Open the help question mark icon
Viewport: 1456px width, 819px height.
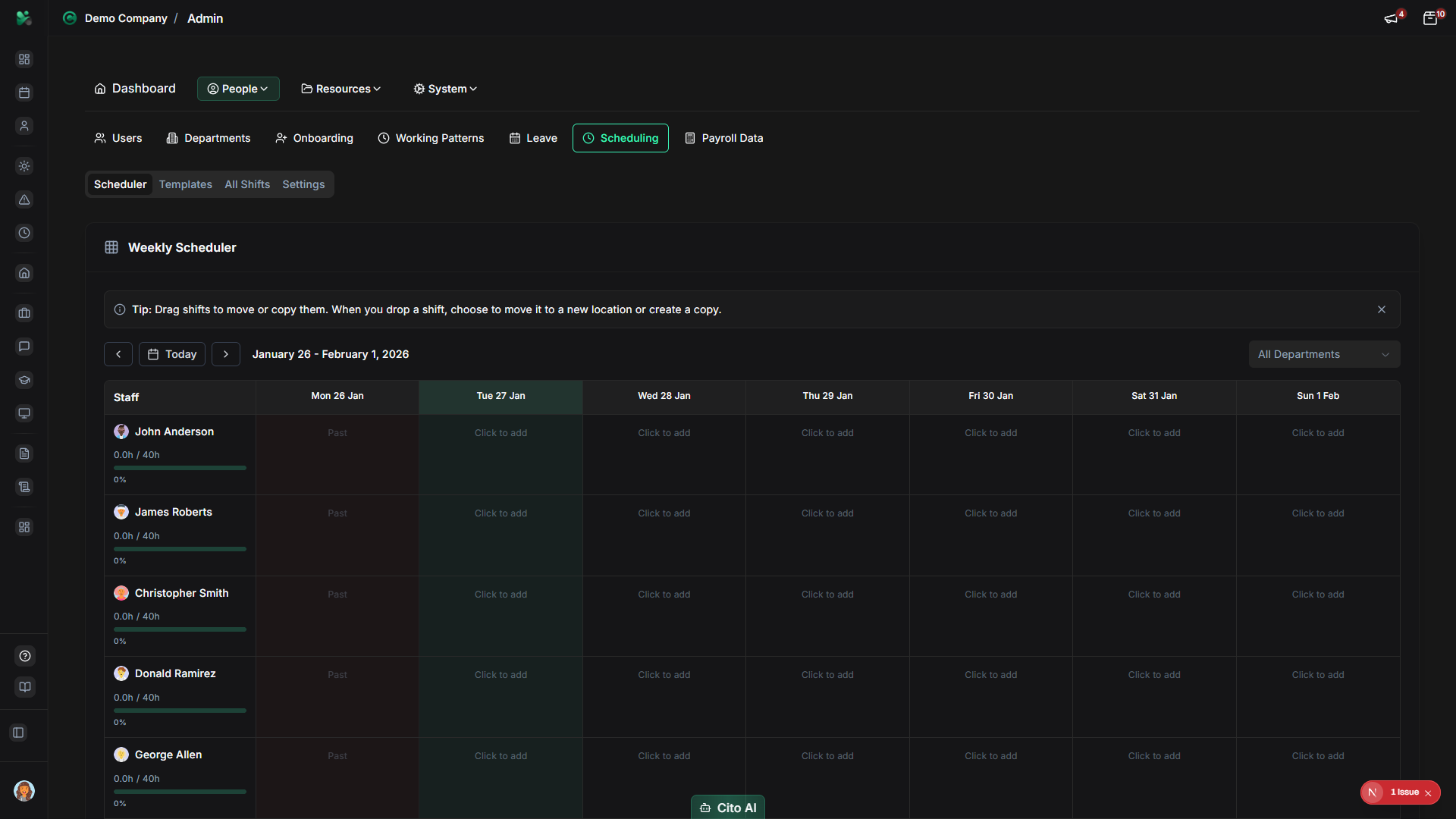24,656
